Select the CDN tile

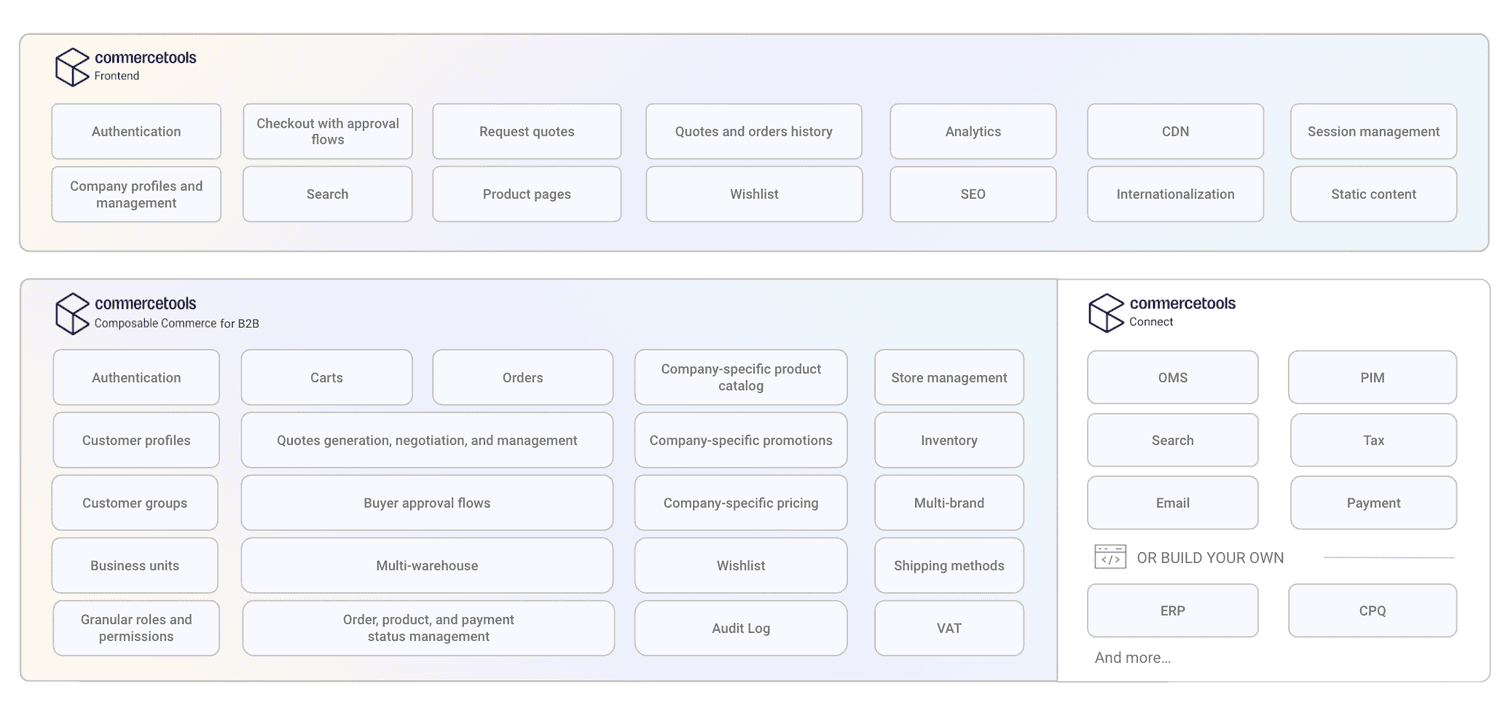[1174, 131]
